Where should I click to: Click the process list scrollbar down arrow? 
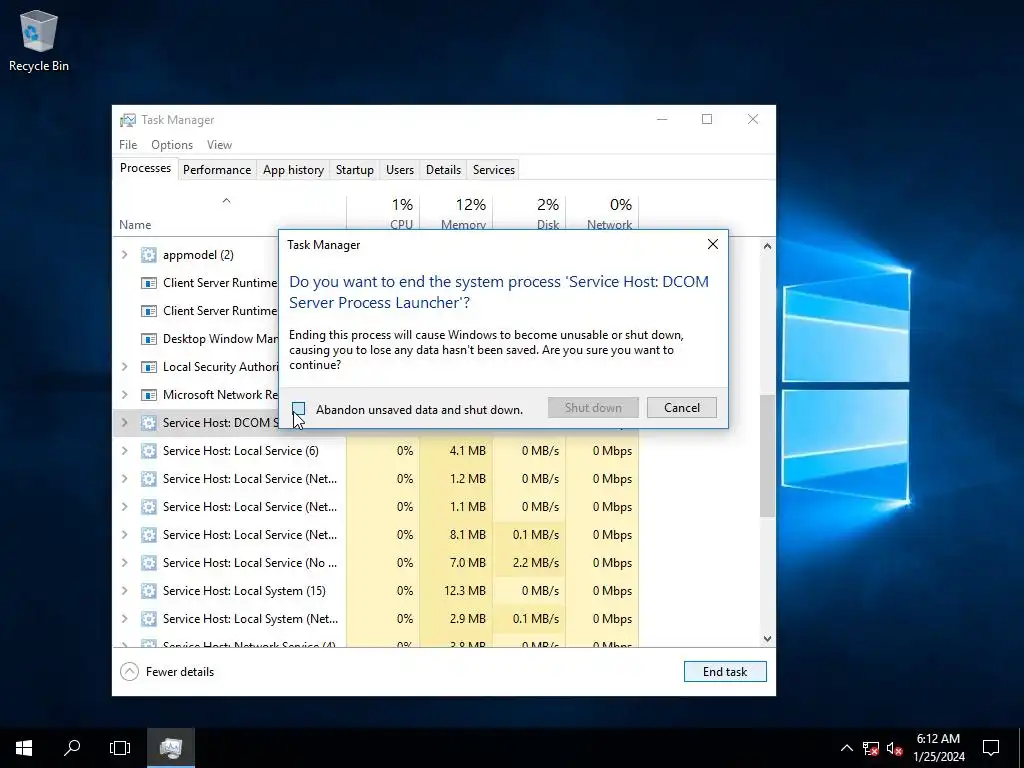click(x=767, y=639)
